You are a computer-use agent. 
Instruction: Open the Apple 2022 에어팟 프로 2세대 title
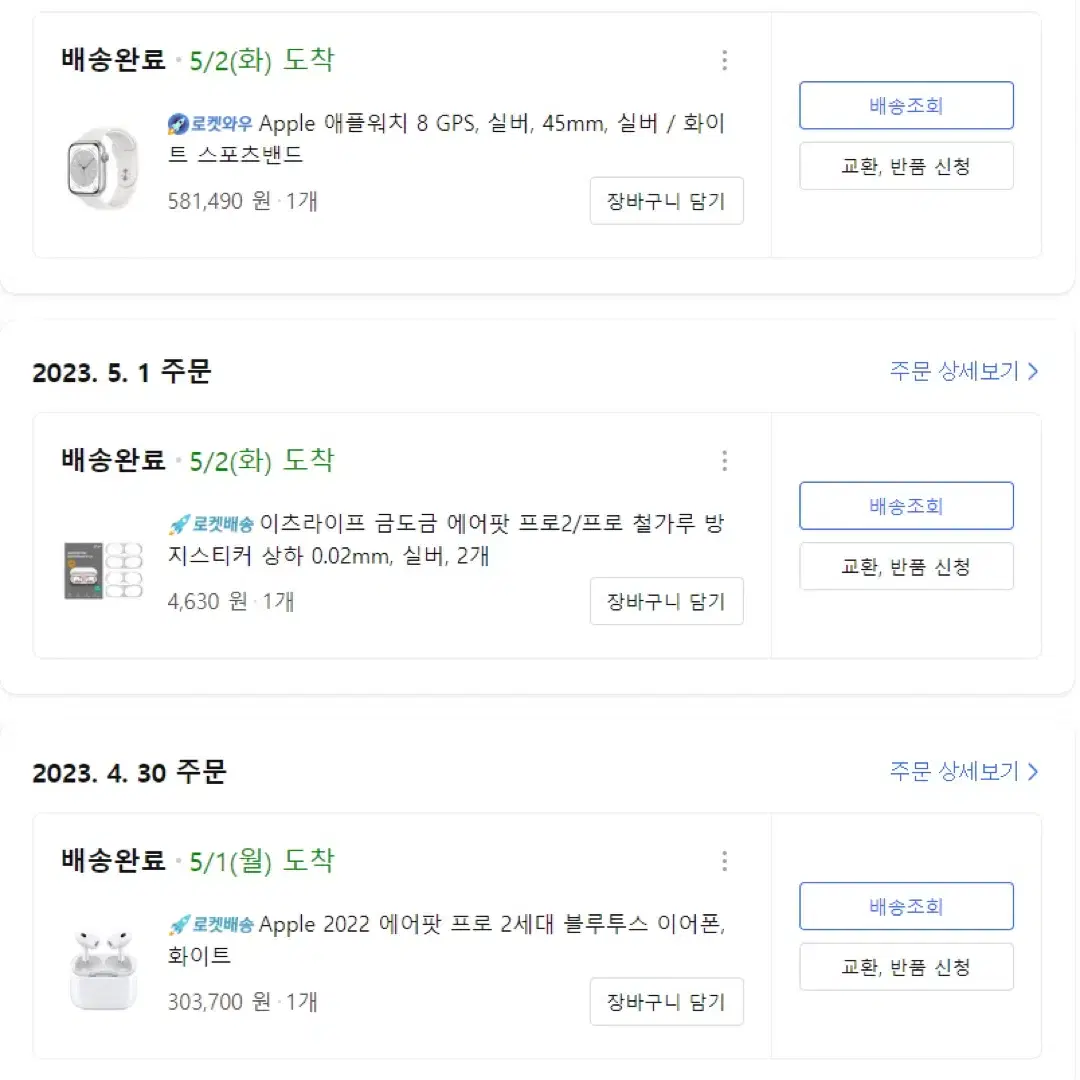point(446,939)
